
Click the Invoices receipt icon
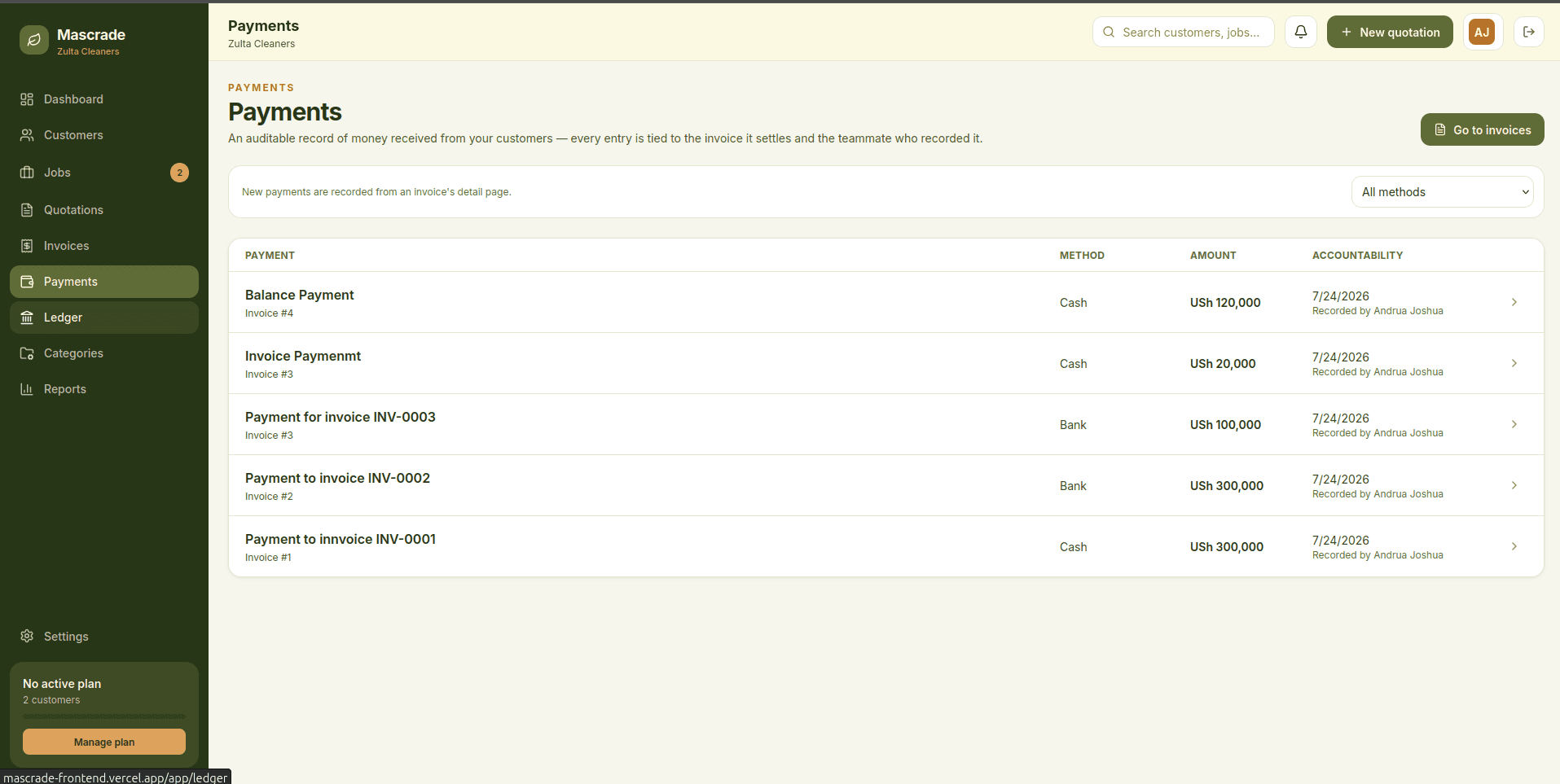27,246
